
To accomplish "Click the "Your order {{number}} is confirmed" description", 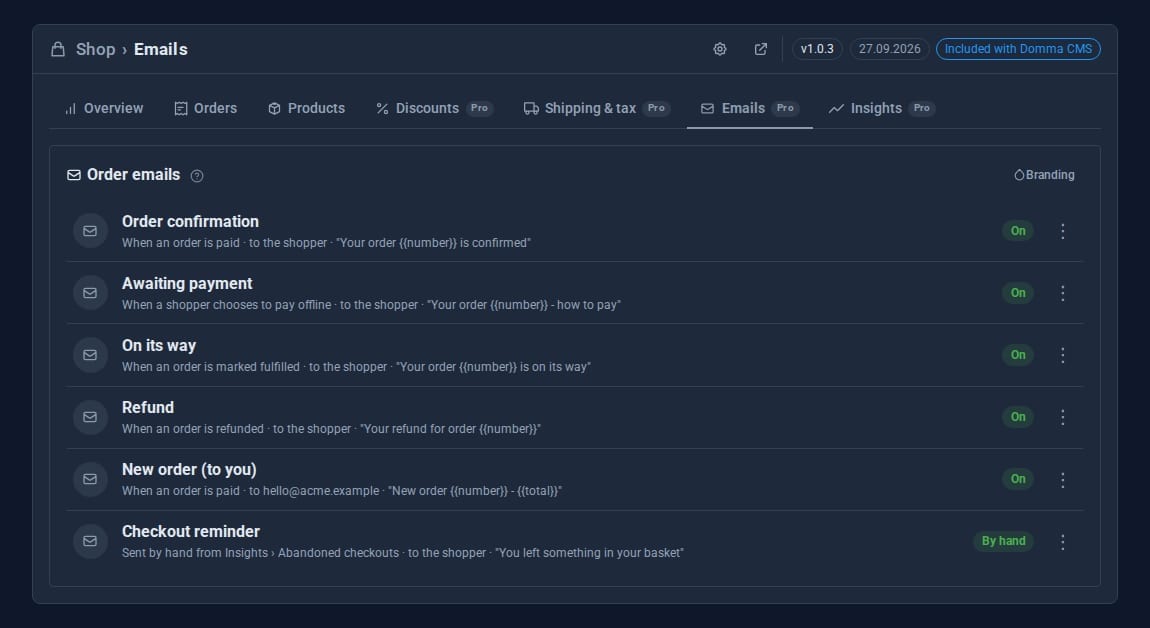I will (433, 243).
